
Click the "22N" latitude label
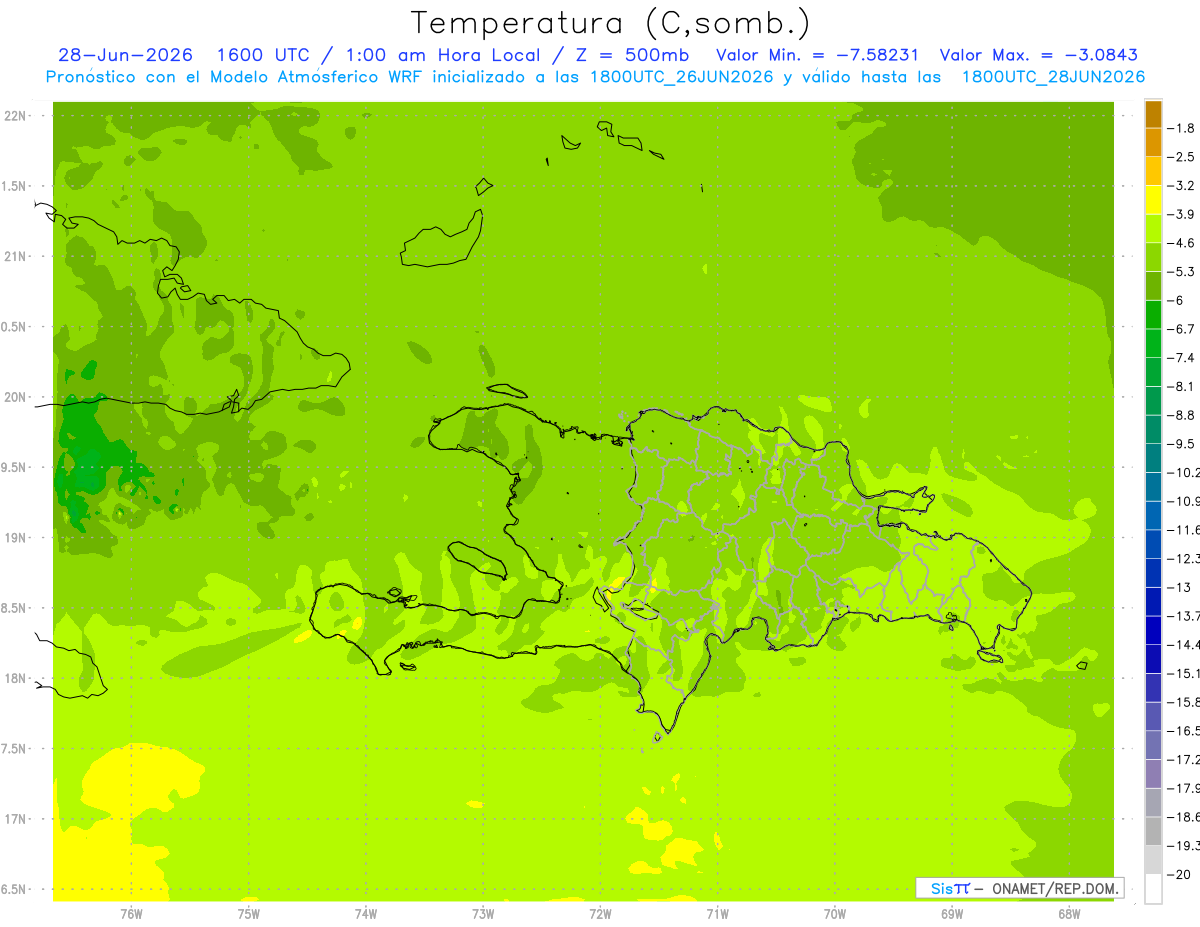[x=16, y=116]
